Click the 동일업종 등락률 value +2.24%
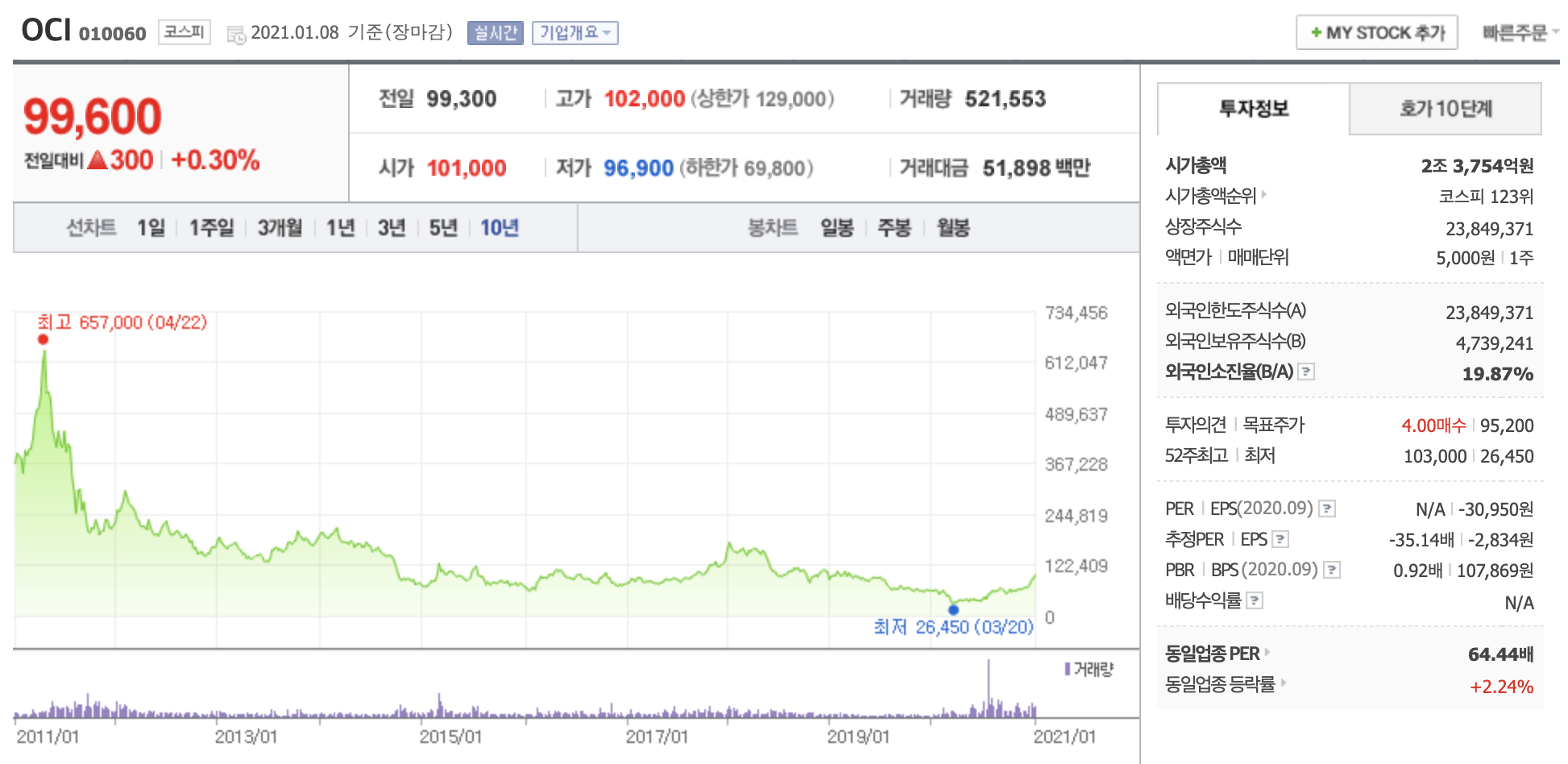Image resolution: width=1568 pixels, height=764 pixels. pyautogui.click(x=1502, y=687)
